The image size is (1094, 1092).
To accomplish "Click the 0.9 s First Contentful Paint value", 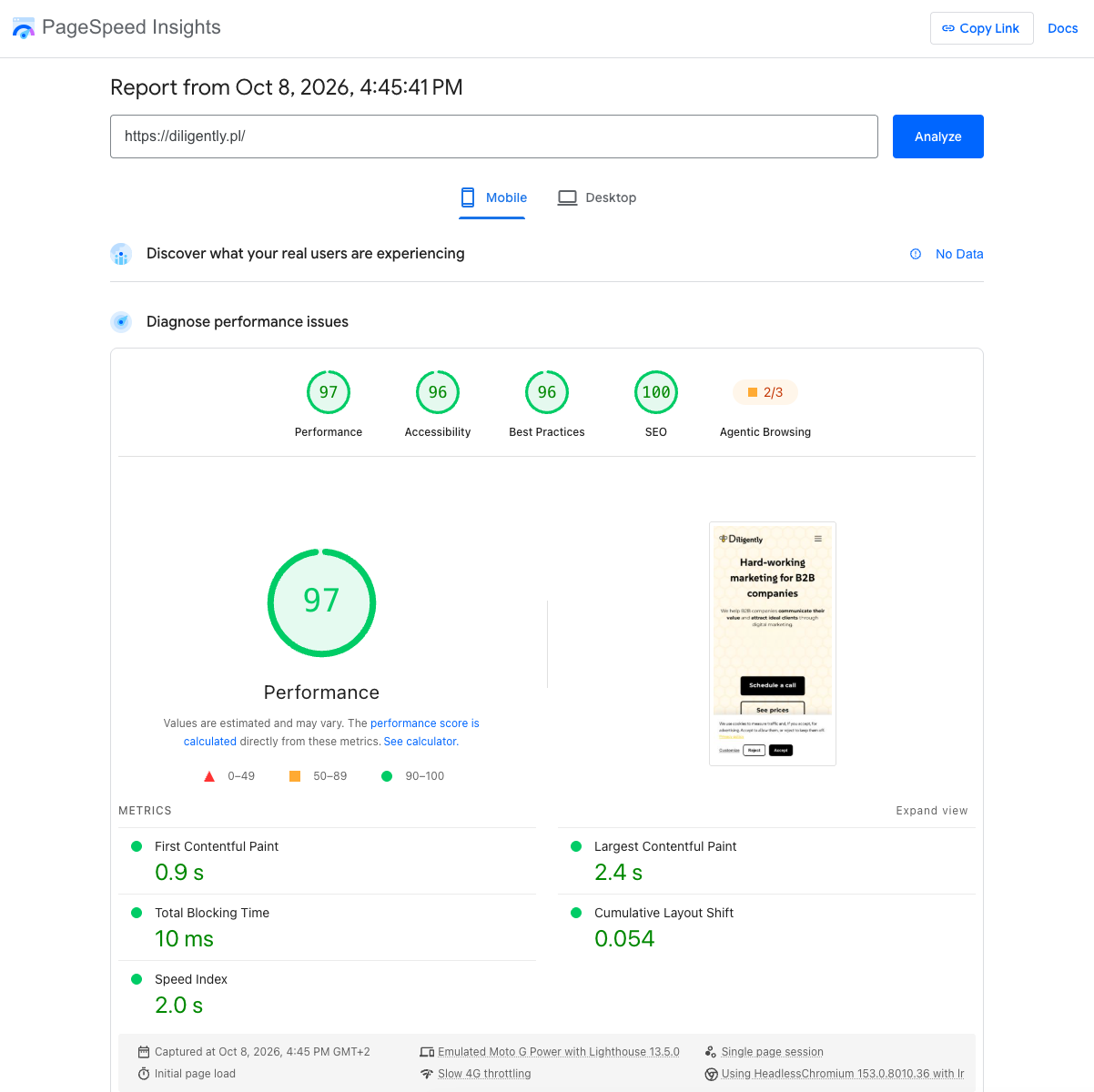I will 179,873.
